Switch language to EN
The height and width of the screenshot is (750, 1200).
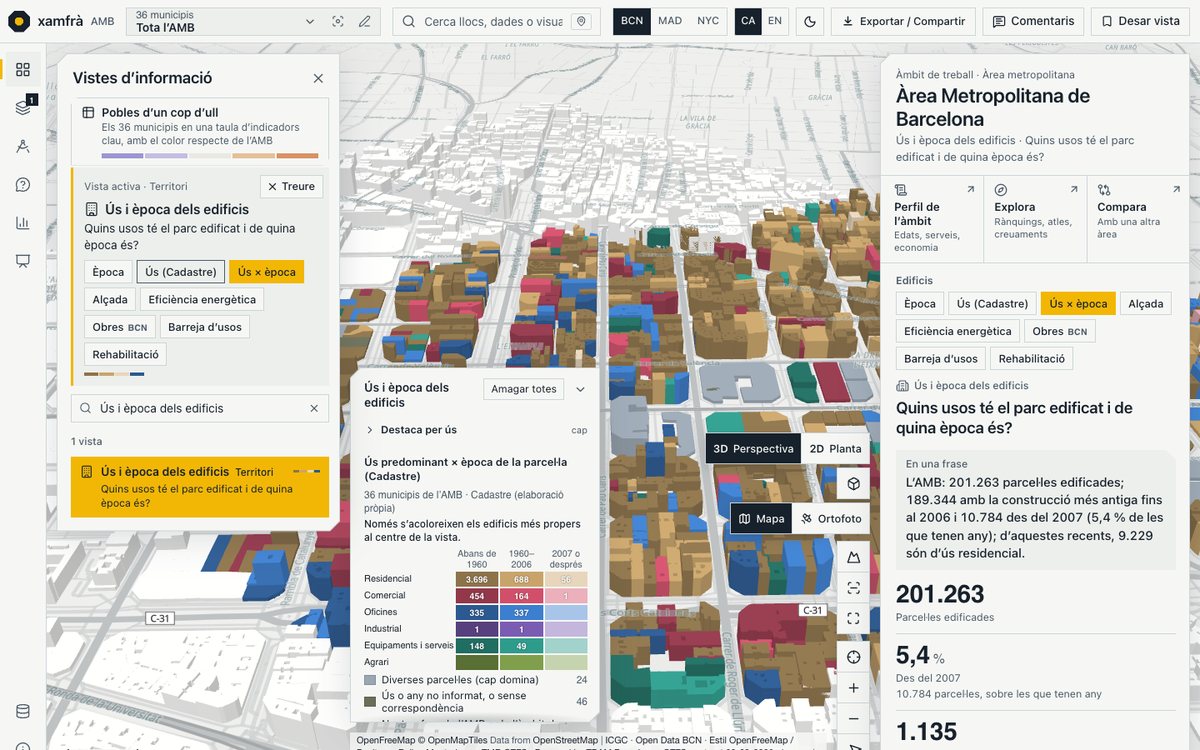pos(775,21)
